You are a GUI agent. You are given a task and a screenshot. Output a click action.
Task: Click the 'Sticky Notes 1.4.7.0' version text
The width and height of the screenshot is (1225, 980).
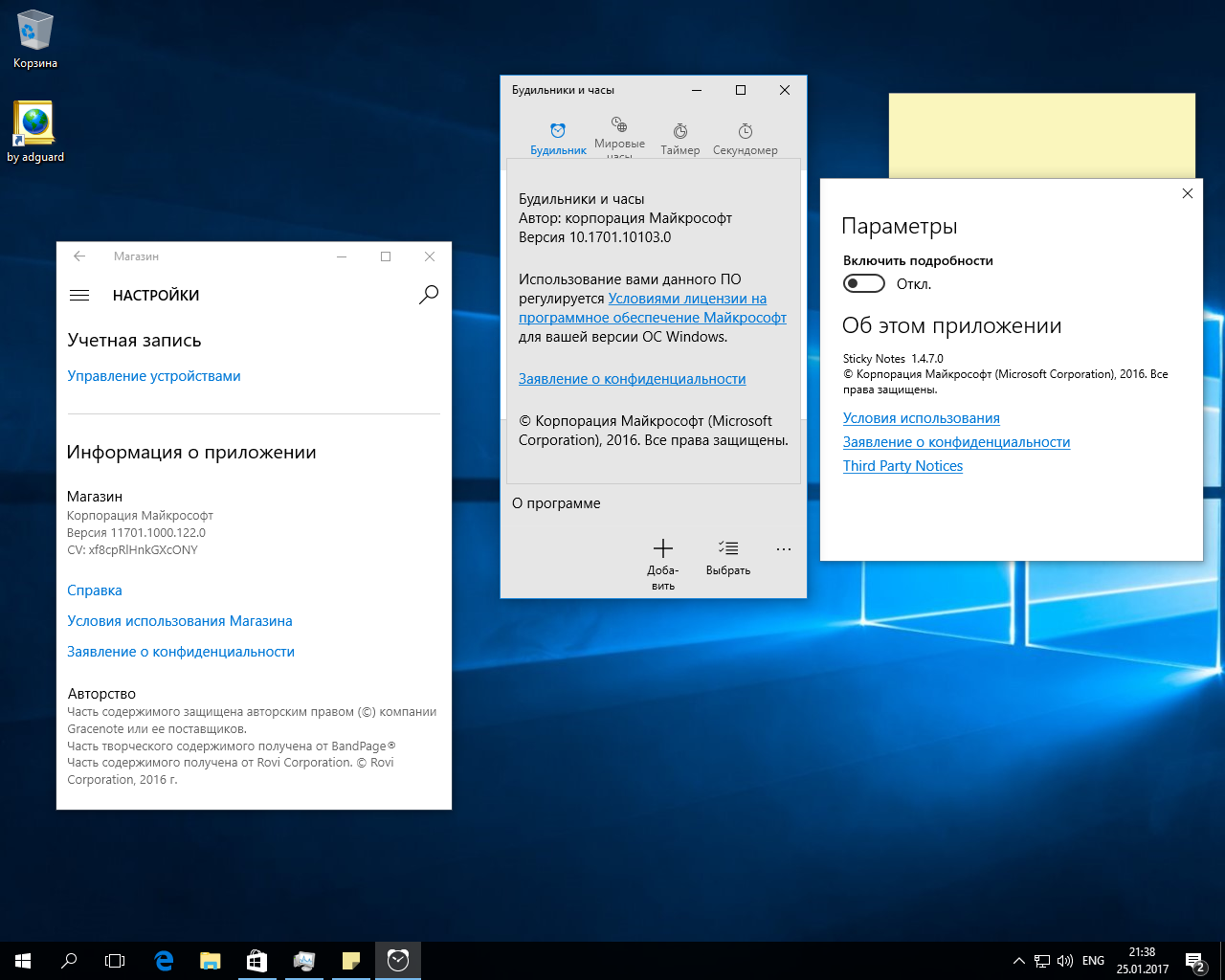[893, 359]
